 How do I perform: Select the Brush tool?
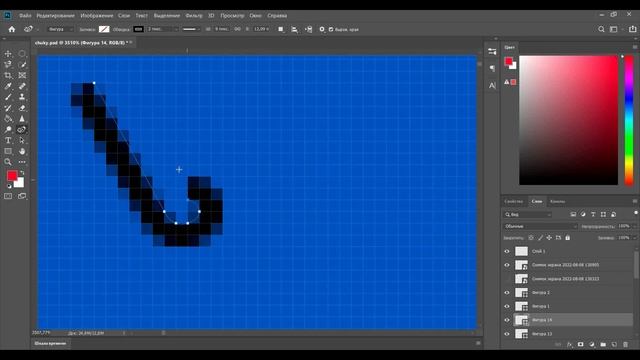(x=8, y=97)
